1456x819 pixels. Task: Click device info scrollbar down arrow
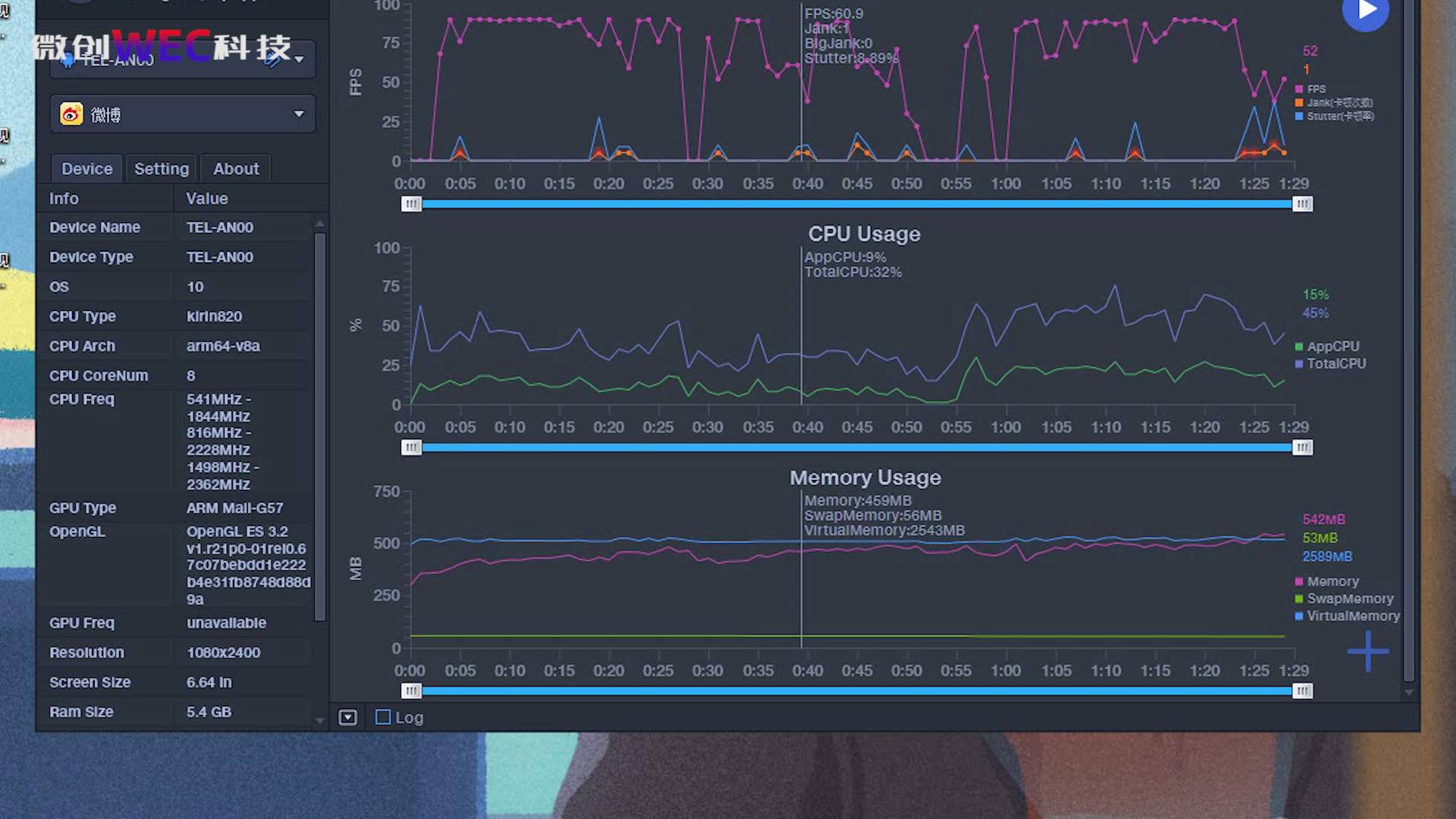(320, 720)
